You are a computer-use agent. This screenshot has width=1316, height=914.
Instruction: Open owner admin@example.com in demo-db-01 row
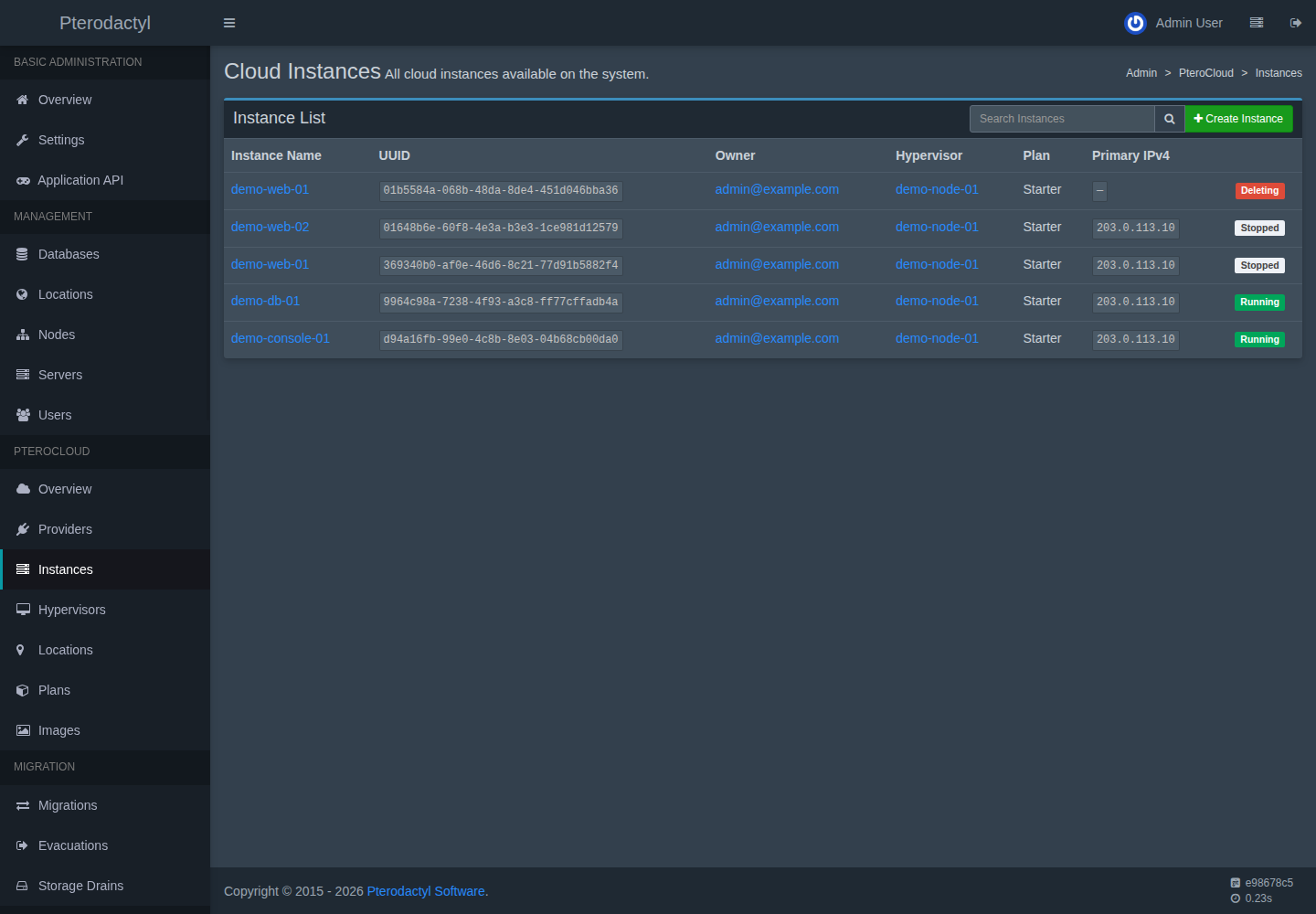click(x=777, y=301)
